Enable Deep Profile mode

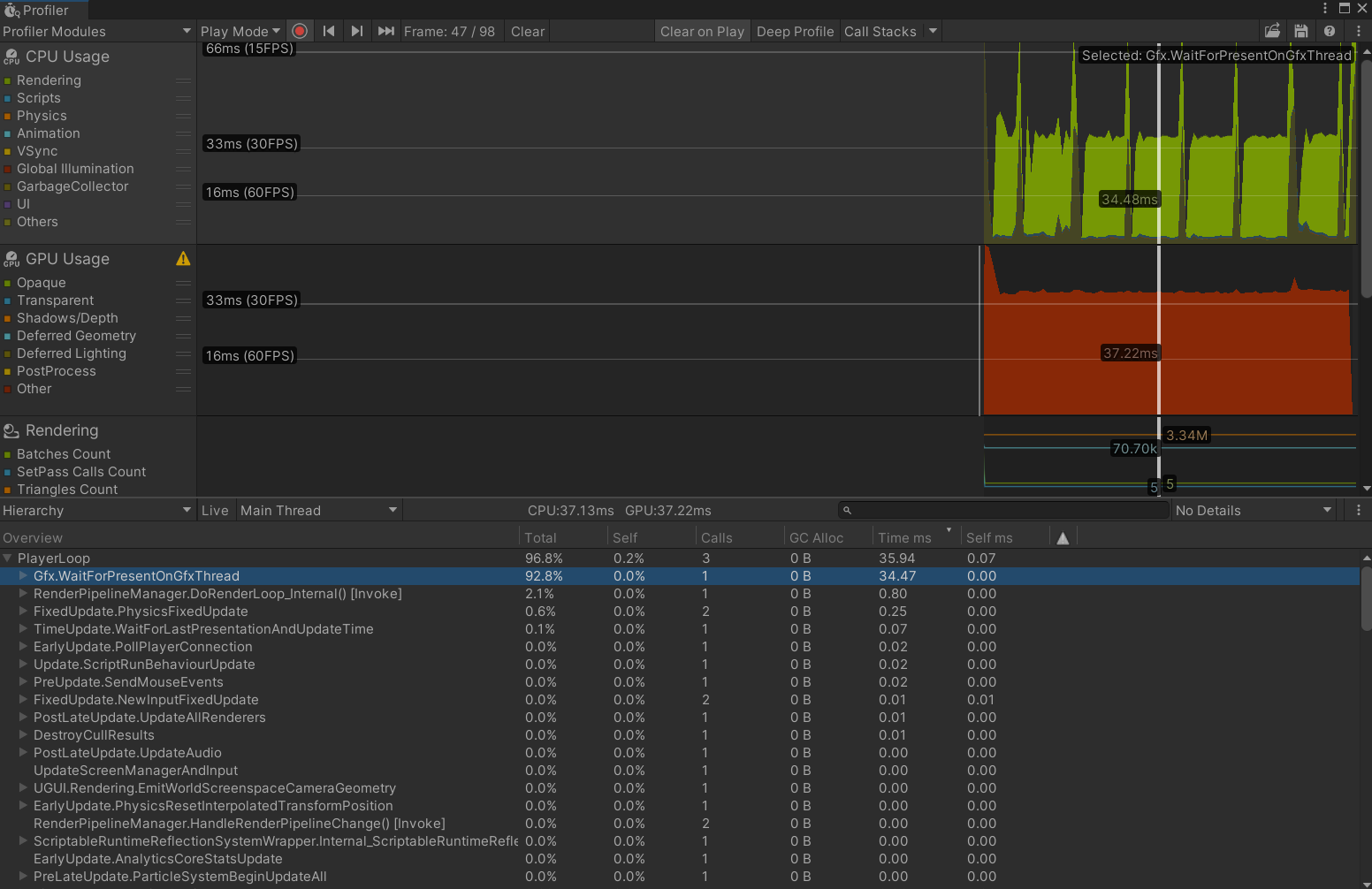pyautogui.click(x=795, y=31)
